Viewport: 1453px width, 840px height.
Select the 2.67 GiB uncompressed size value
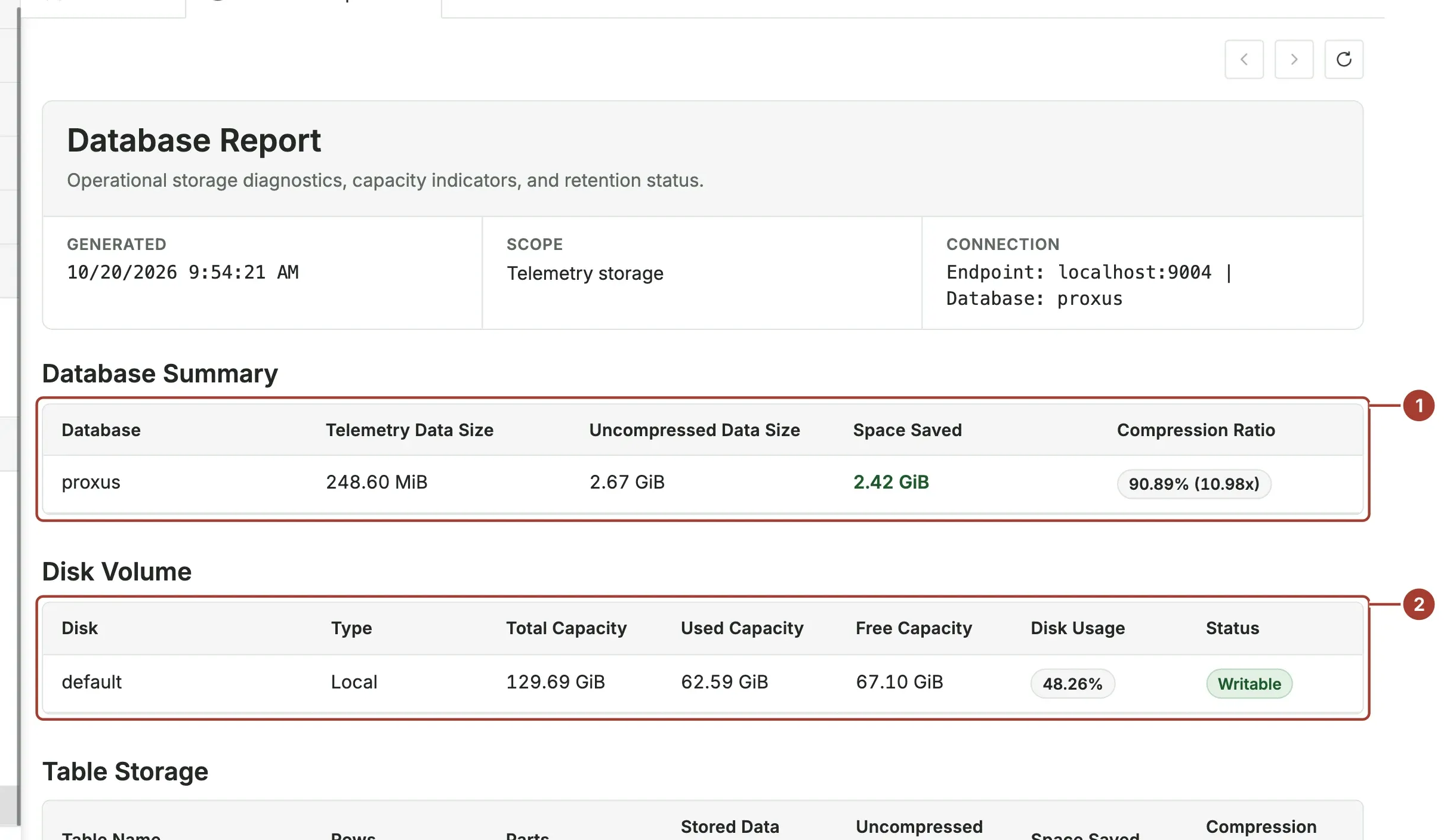coord(627,482)
